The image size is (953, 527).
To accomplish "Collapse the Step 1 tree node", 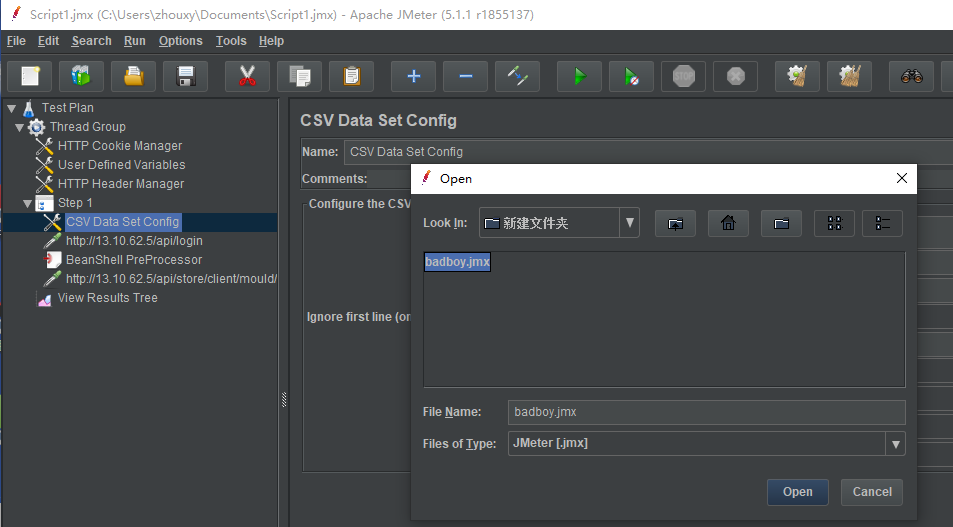I will [27, 204].
